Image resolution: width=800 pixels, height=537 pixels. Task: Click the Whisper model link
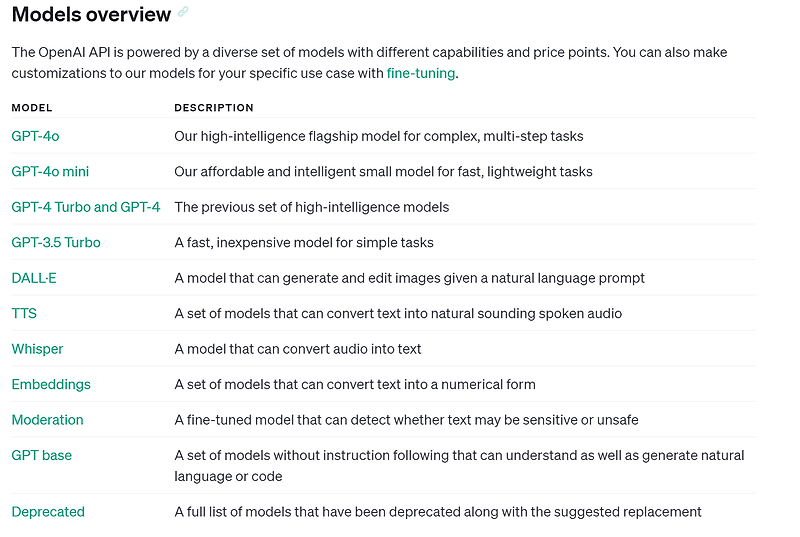click(x=37, y=349)
